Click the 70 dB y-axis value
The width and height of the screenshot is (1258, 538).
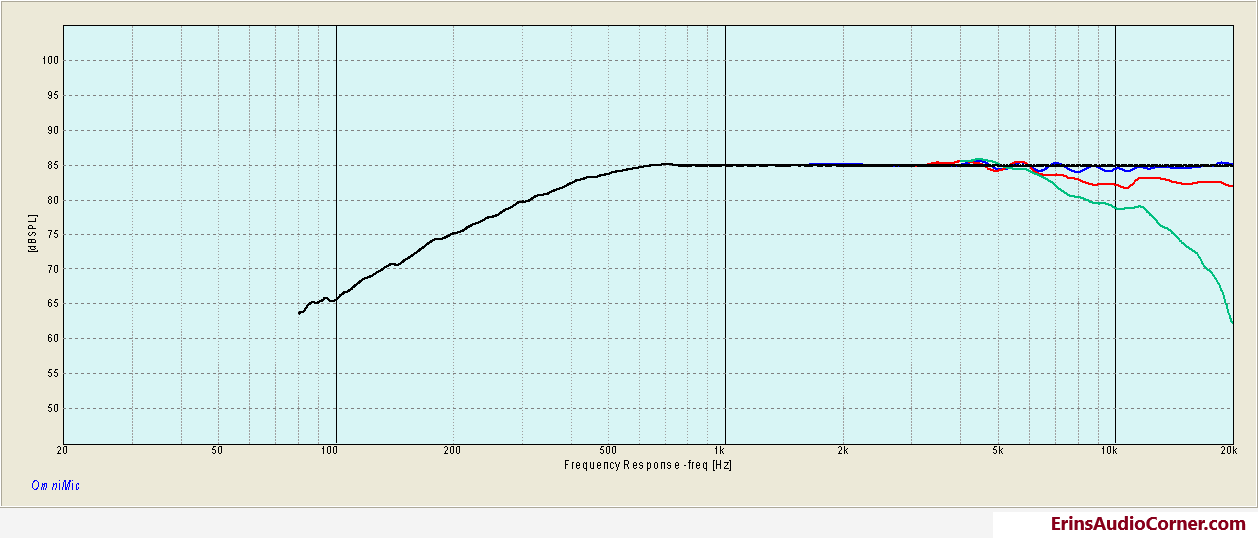click(x=55, y=270)
